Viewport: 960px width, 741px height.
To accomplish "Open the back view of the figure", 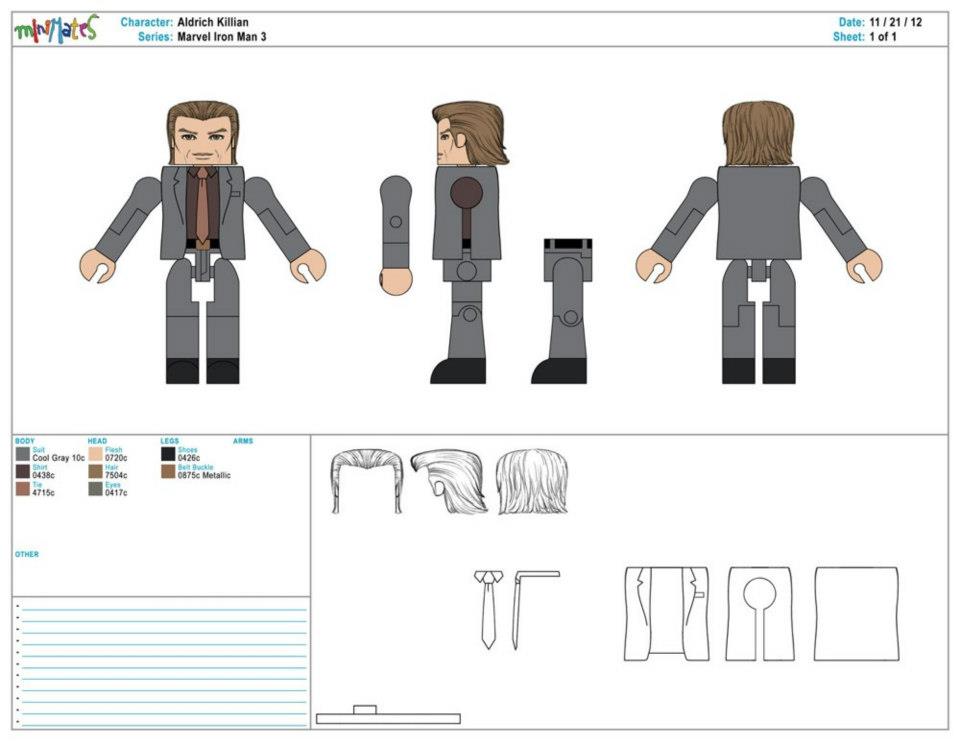I will 759,243.
